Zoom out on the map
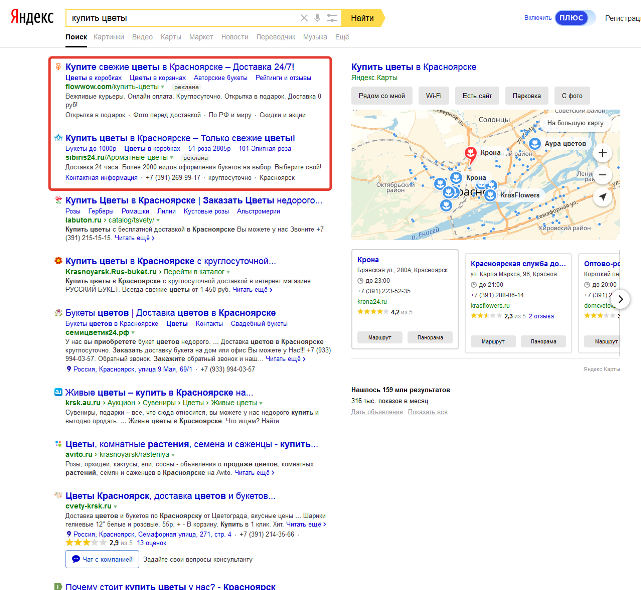 [x=602, y=174]
